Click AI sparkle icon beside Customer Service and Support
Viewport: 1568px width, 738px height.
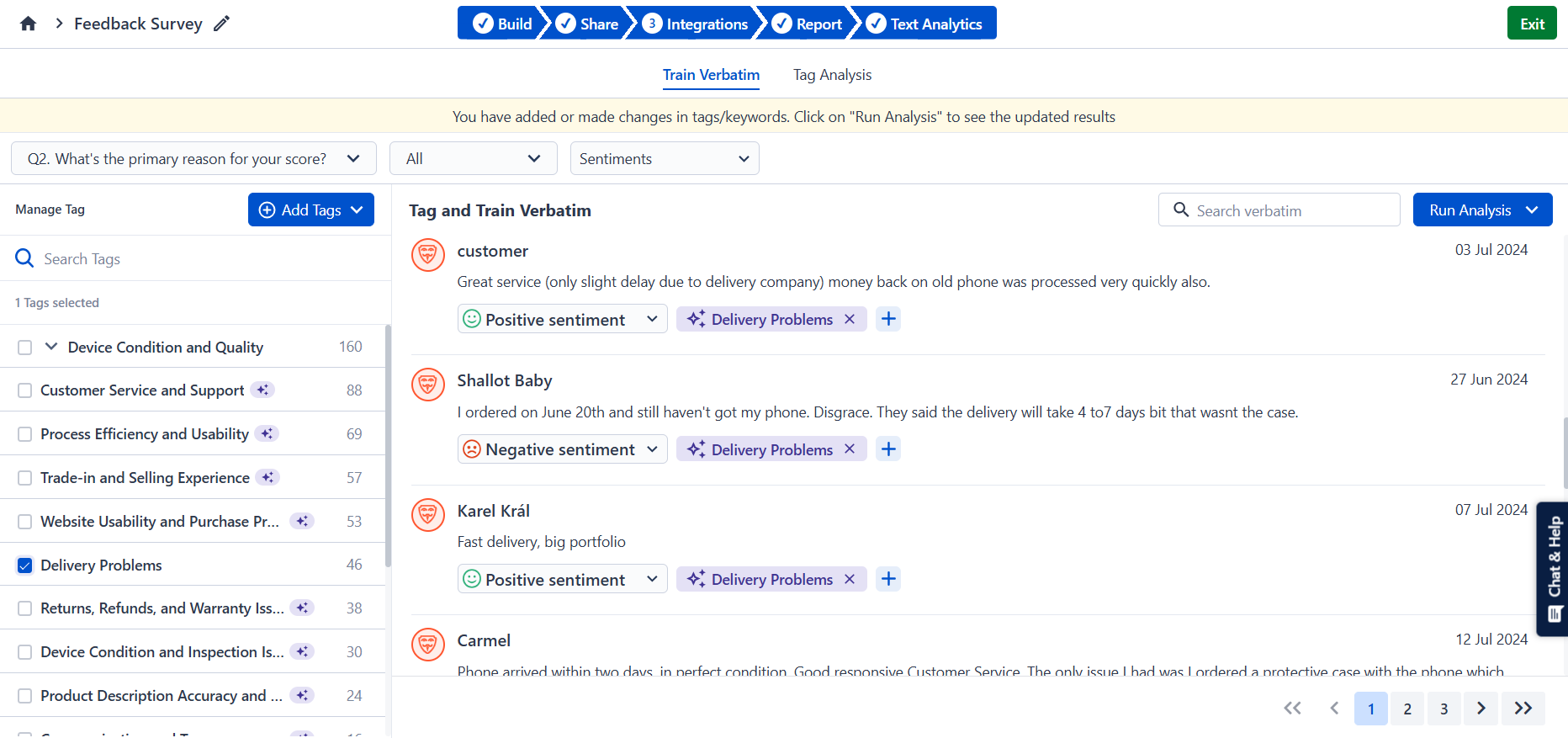pos(263,390)
